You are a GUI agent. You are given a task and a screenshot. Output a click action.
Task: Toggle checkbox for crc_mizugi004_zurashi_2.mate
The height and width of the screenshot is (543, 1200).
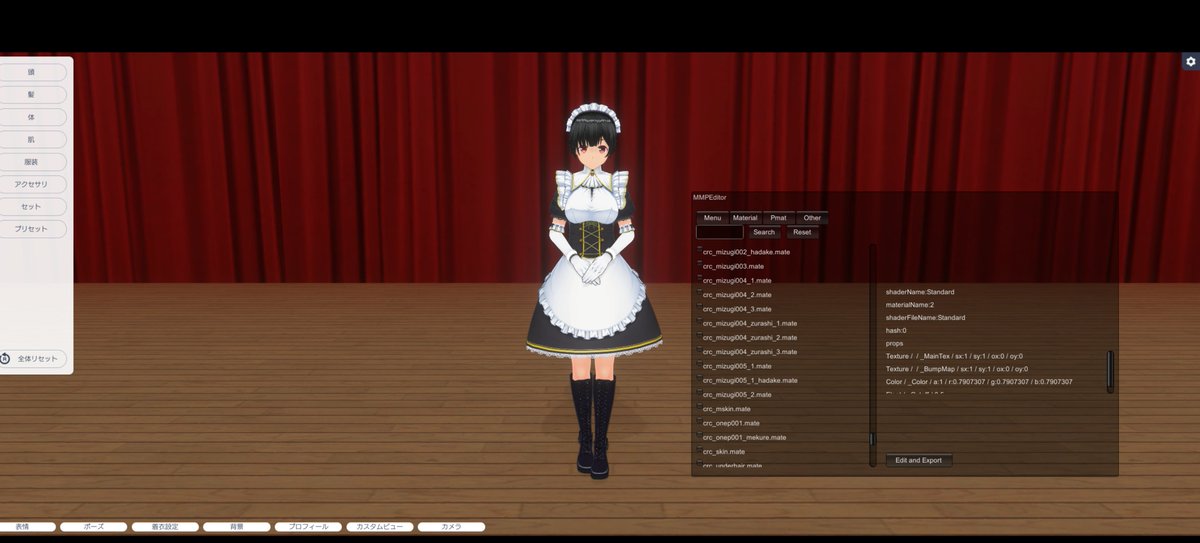coord(699,335)
